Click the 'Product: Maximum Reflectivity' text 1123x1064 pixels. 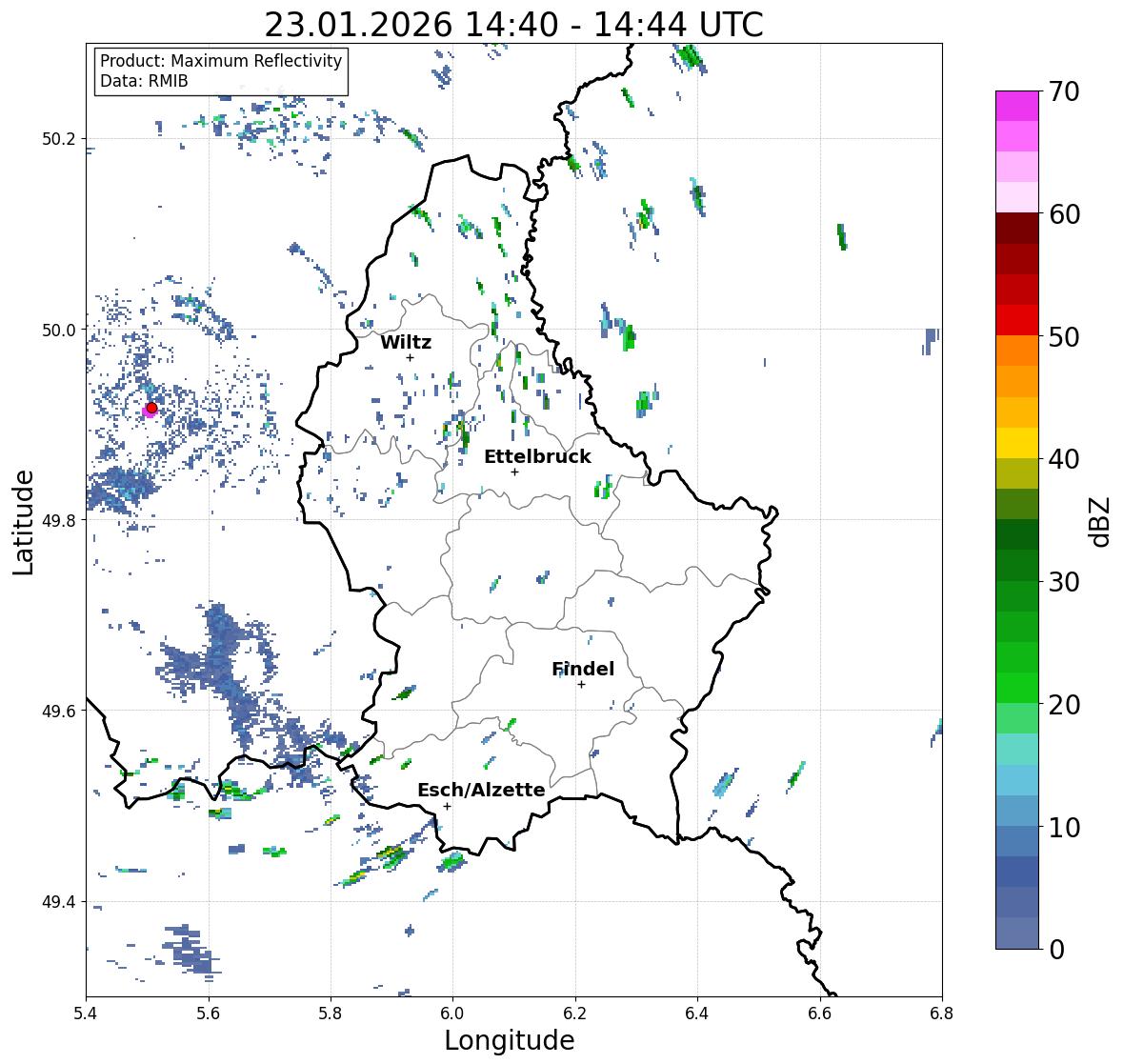pyautogui.click(x=221, y=61)
